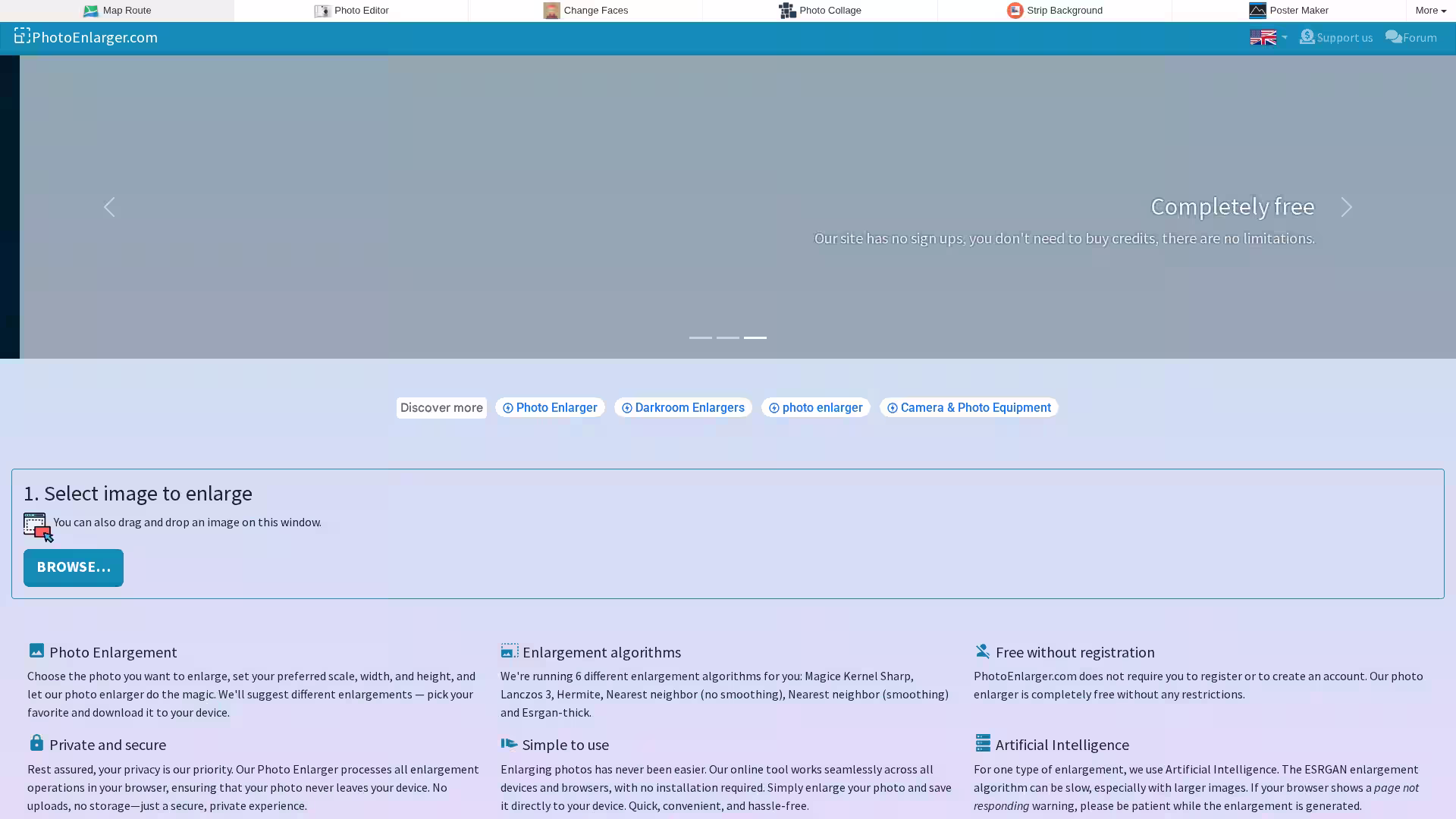
Task: Click the Support us donate icon
Action: pos(1307,36)
